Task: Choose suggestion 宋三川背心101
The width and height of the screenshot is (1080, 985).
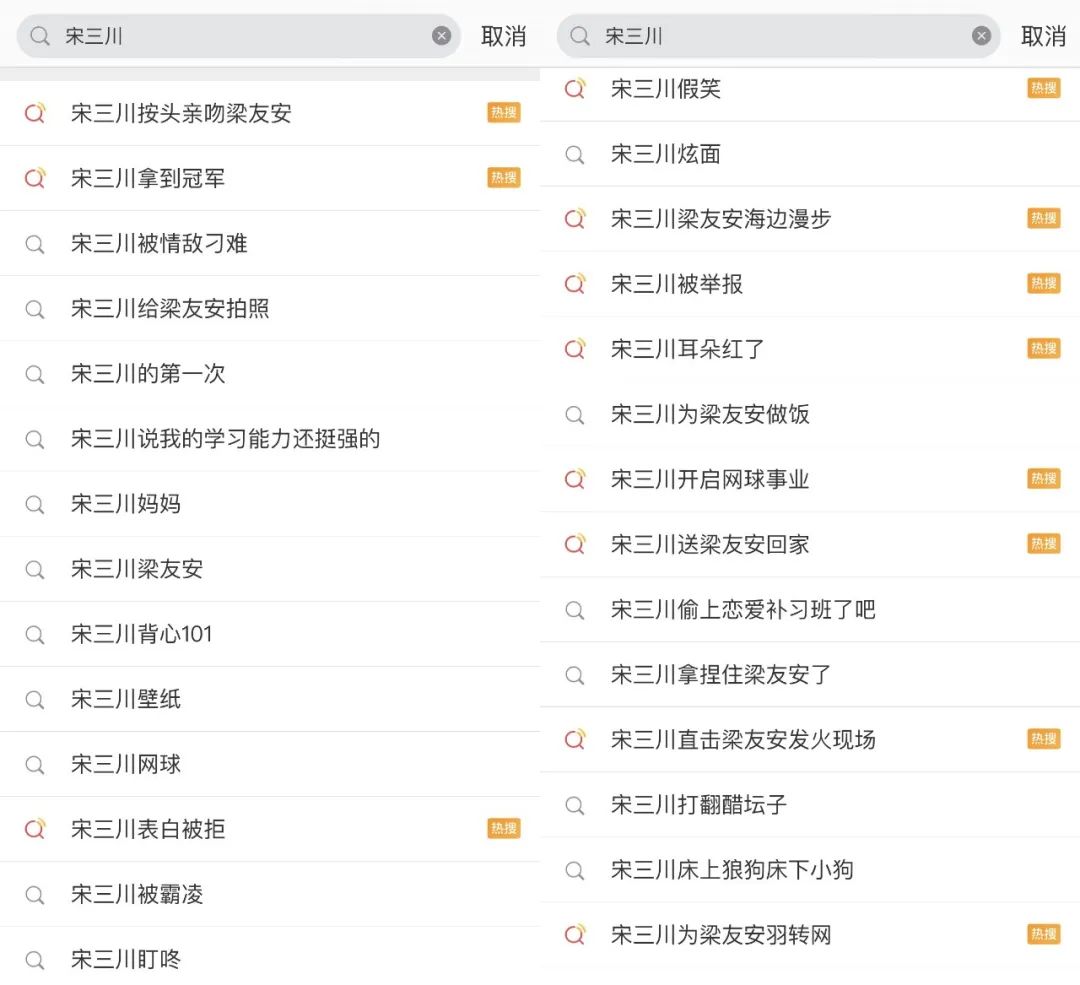Action: (x=141, y=634)
